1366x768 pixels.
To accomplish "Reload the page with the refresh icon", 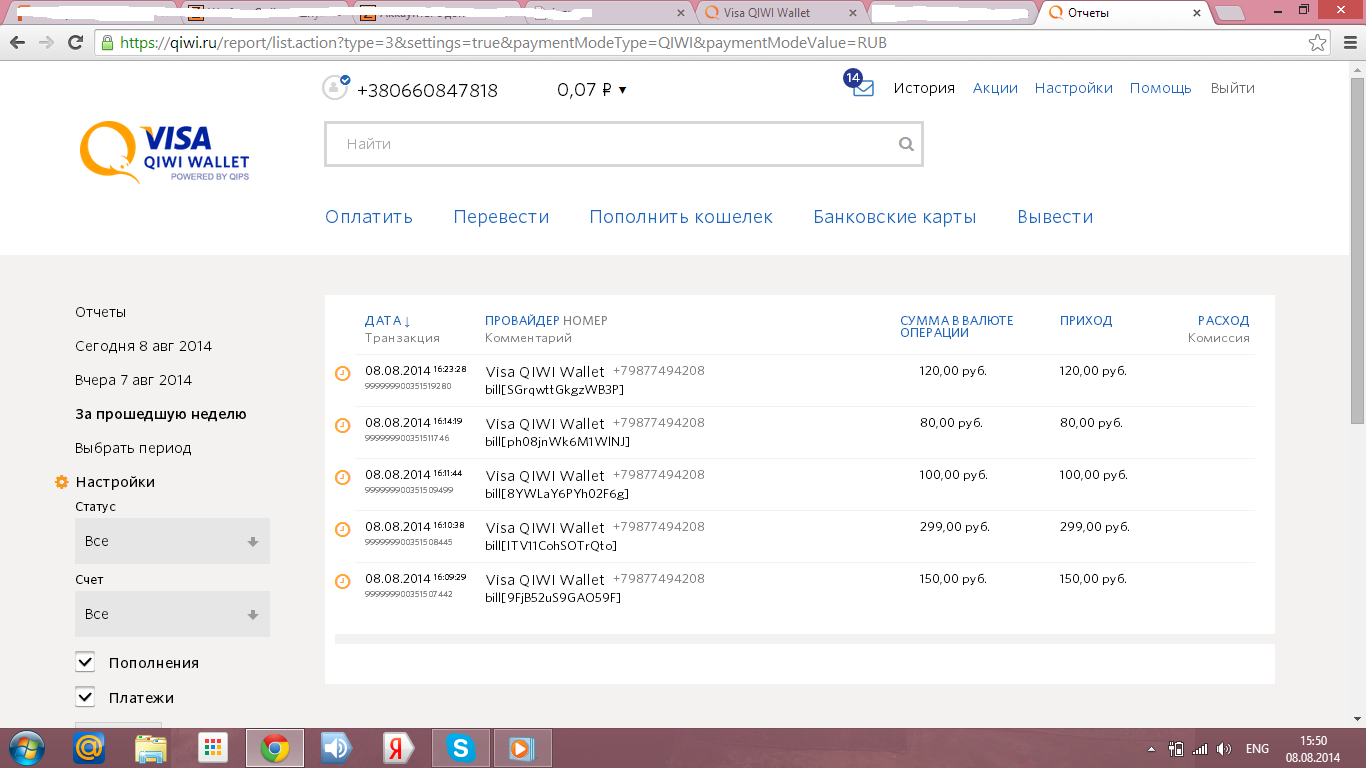I will click(75, 43).
